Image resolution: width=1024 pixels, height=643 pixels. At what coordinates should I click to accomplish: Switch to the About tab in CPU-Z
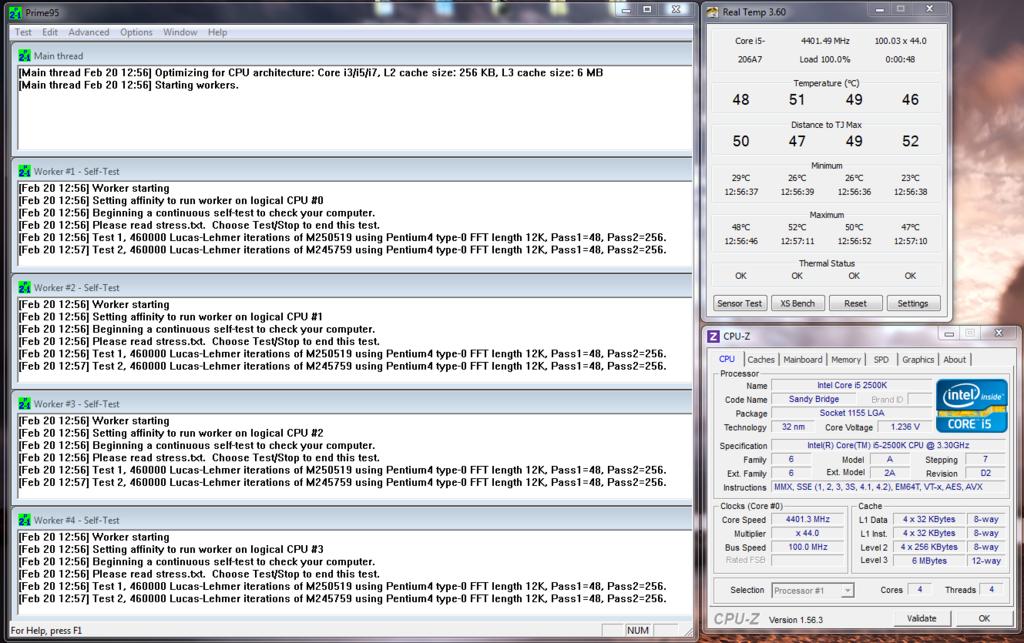pos(955,360)
